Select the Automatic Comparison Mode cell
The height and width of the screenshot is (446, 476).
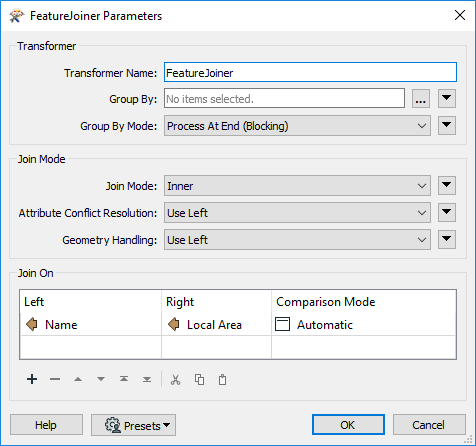point(364,325)
